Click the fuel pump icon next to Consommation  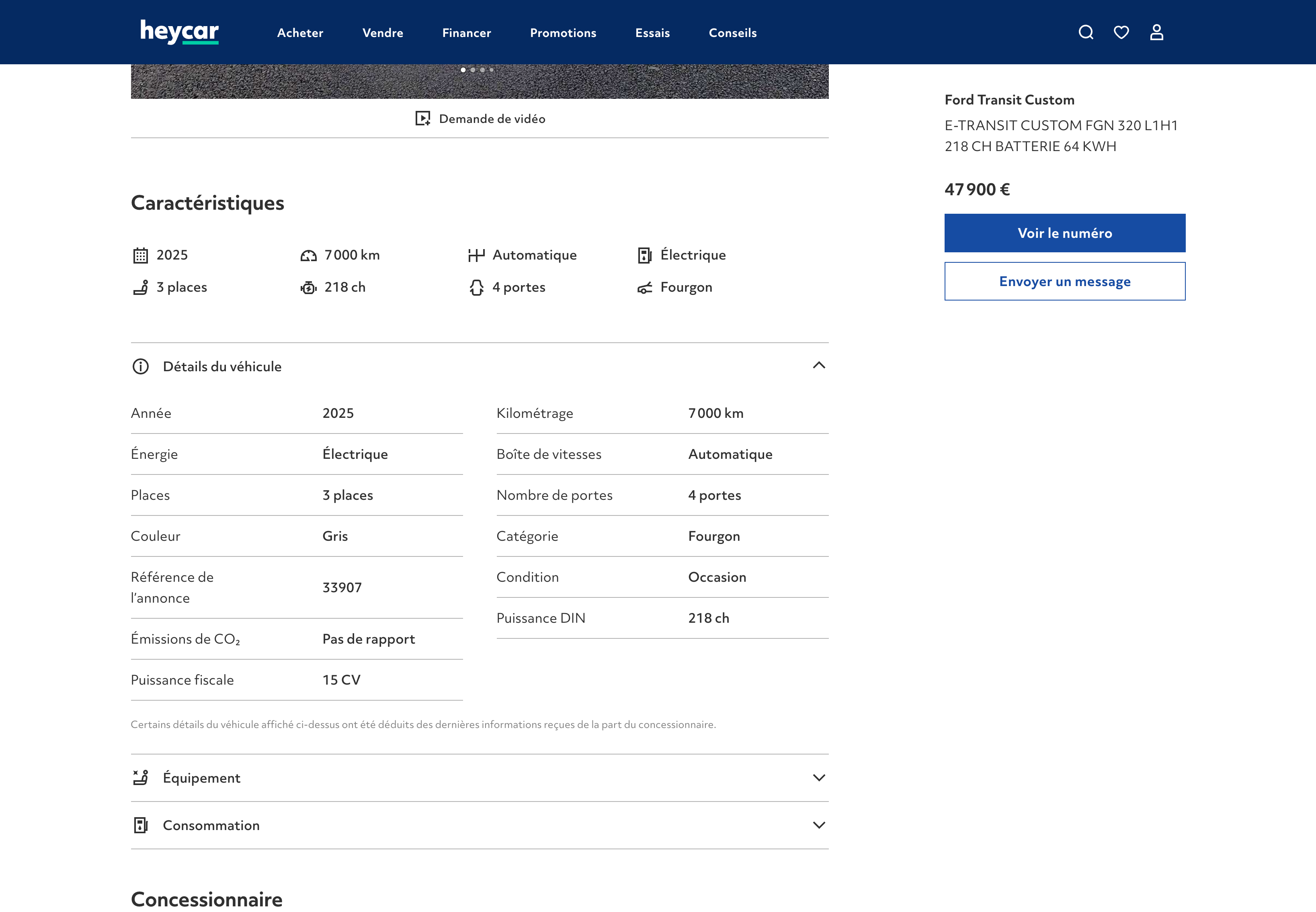[x=141, y=824]
